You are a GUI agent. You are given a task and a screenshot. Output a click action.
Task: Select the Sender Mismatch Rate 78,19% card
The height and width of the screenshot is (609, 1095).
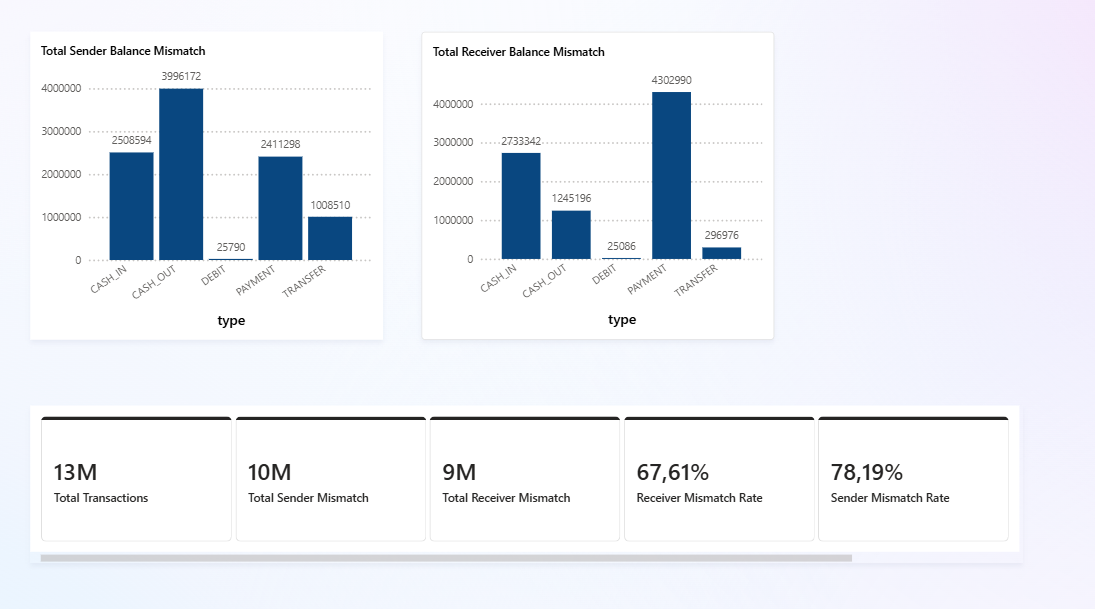point(913,479)
